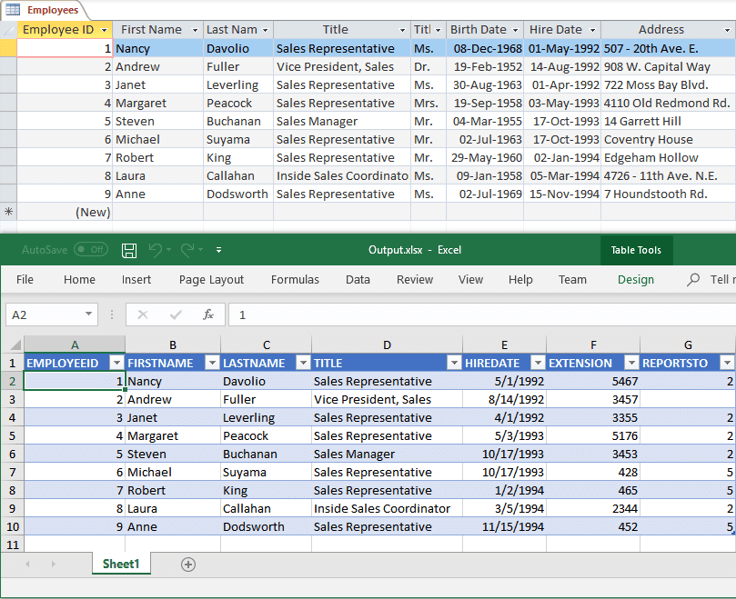Click the formula bar Enter checkmark icon

click(x=176, y=315)
